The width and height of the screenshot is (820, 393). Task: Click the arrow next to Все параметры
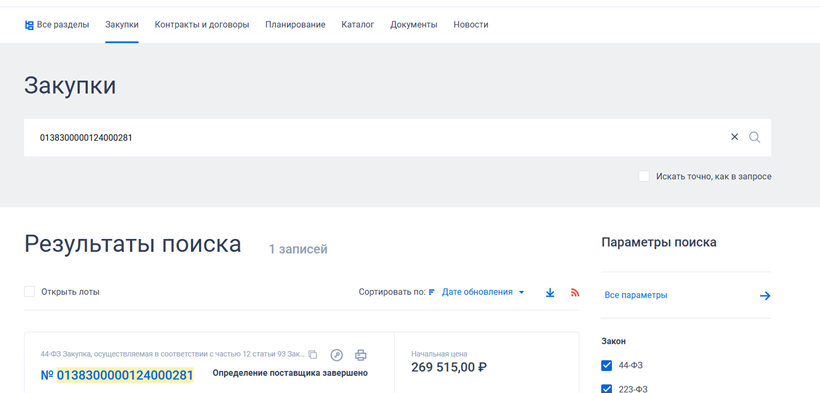tap(765, 296)
